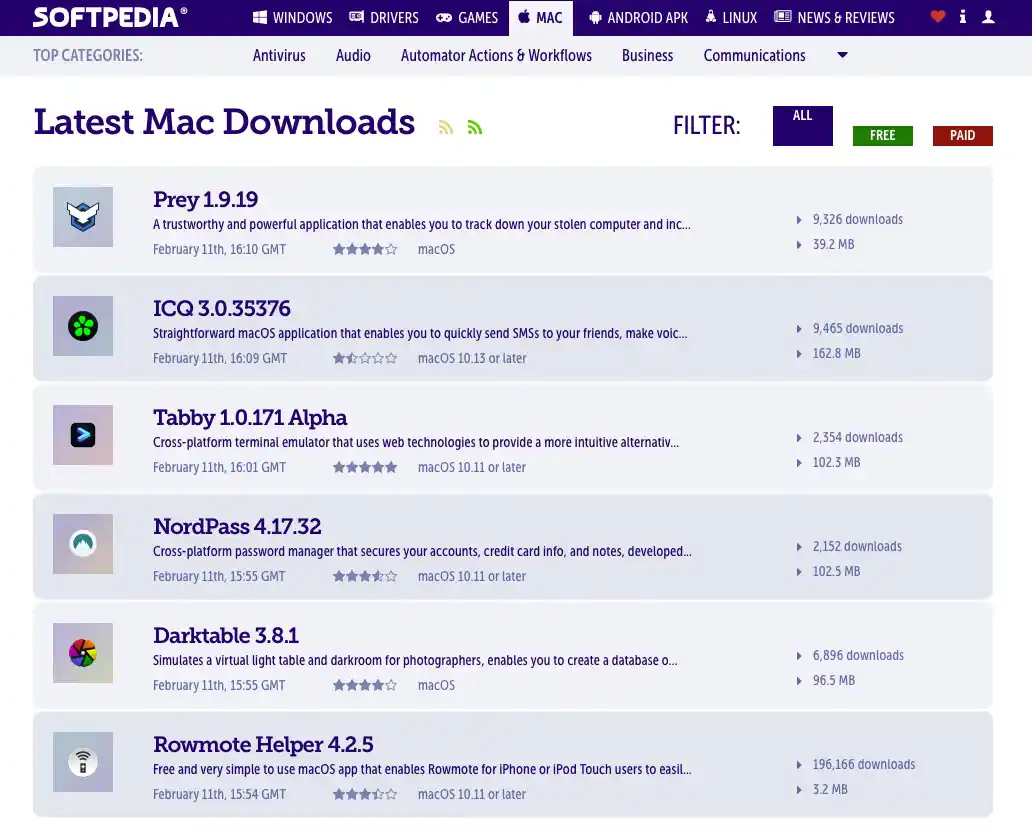This screenshot has width=1032, height=829.
Task: Open the Rowmote Helper 4.2.5 link
Action: point(263,745)
